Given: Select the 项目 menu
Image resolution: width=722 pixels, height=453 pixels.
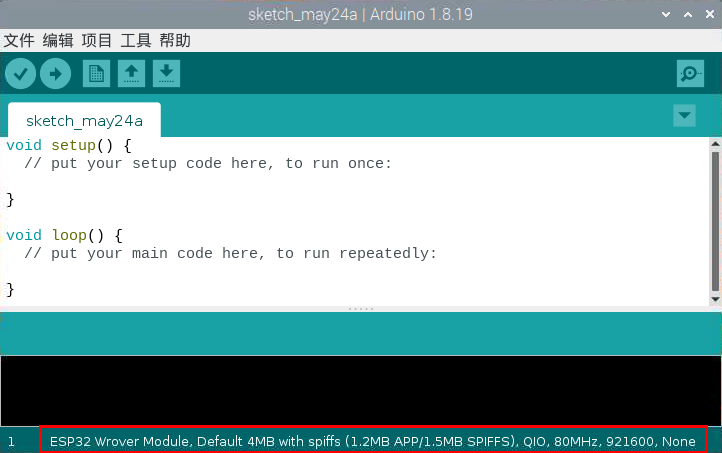Looking at the screenshot, I should 97,41.
